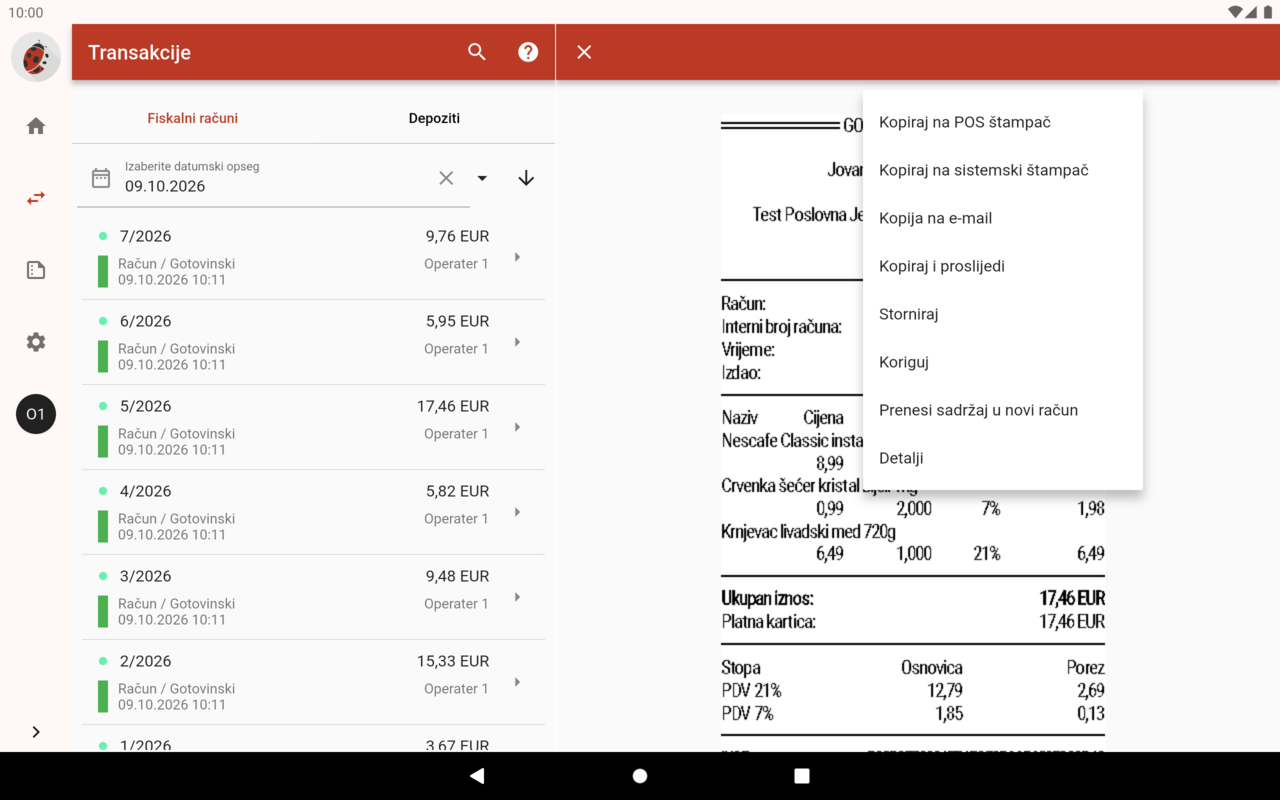This screenshot has width=1280, height=800.
Task: Open the Transactions arrows sidebar icon
Action: coord(36,198)
